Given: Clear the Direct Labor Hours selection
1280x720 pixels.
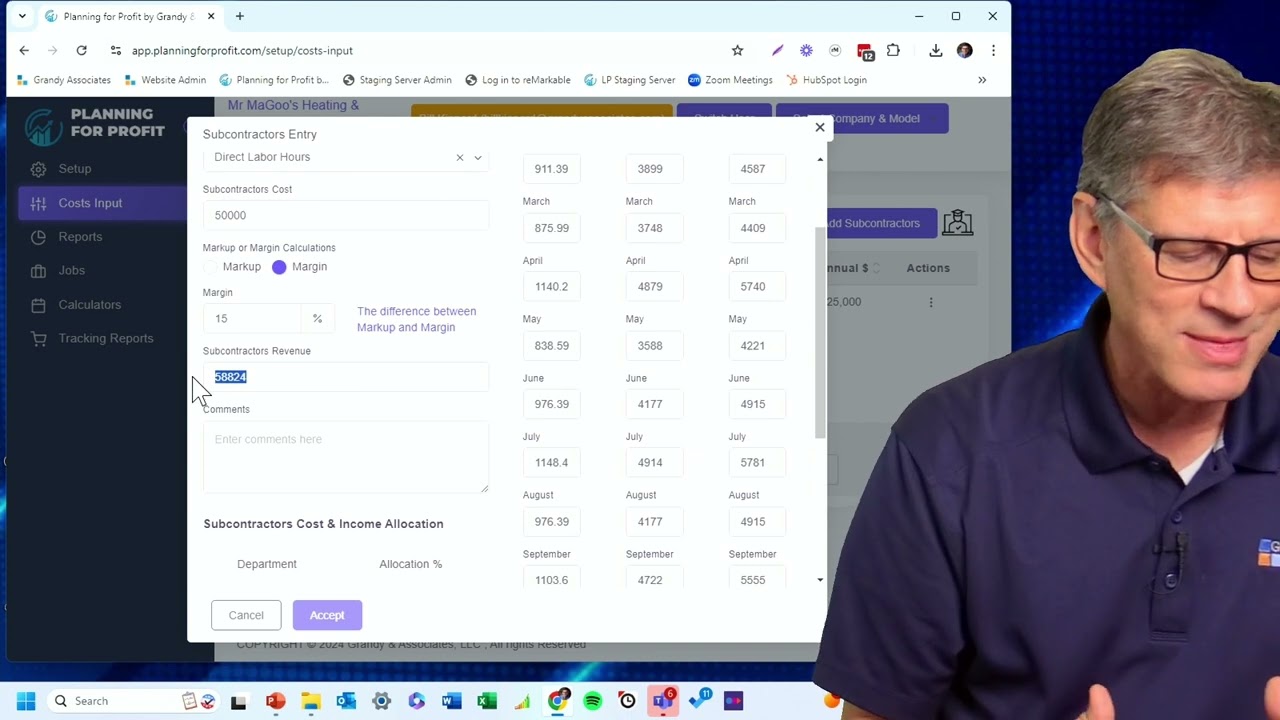Looking at the screenshot, I should [460, 158].
